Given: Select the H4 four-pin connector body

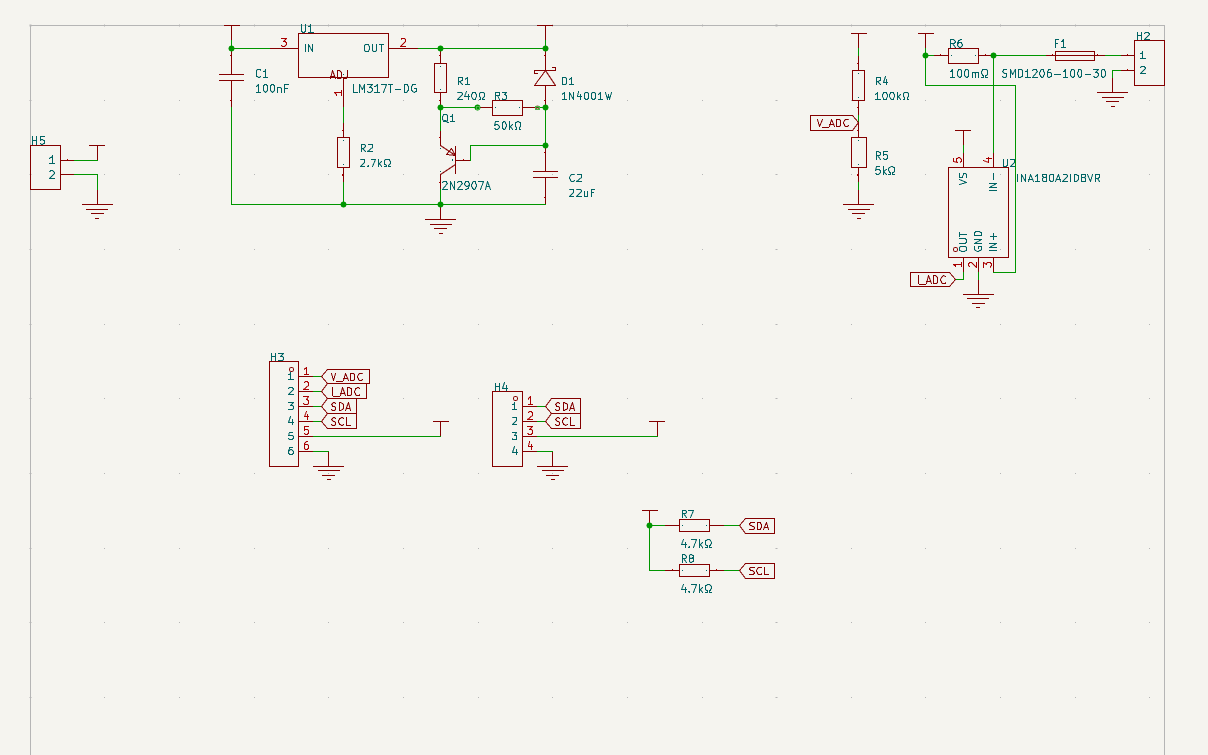Looking at the screenshot, I should [507, 429].
